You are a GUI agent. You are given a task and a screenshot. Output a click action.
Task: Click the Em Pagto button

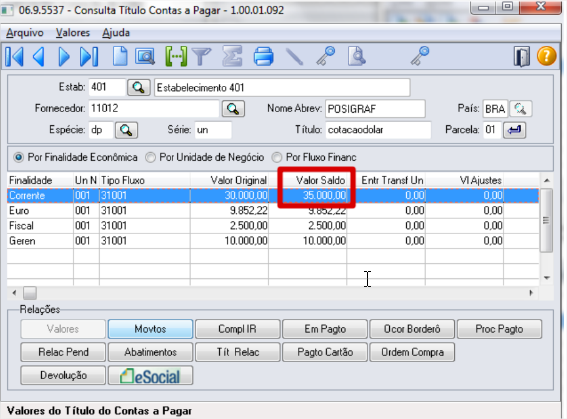(325, 329)
